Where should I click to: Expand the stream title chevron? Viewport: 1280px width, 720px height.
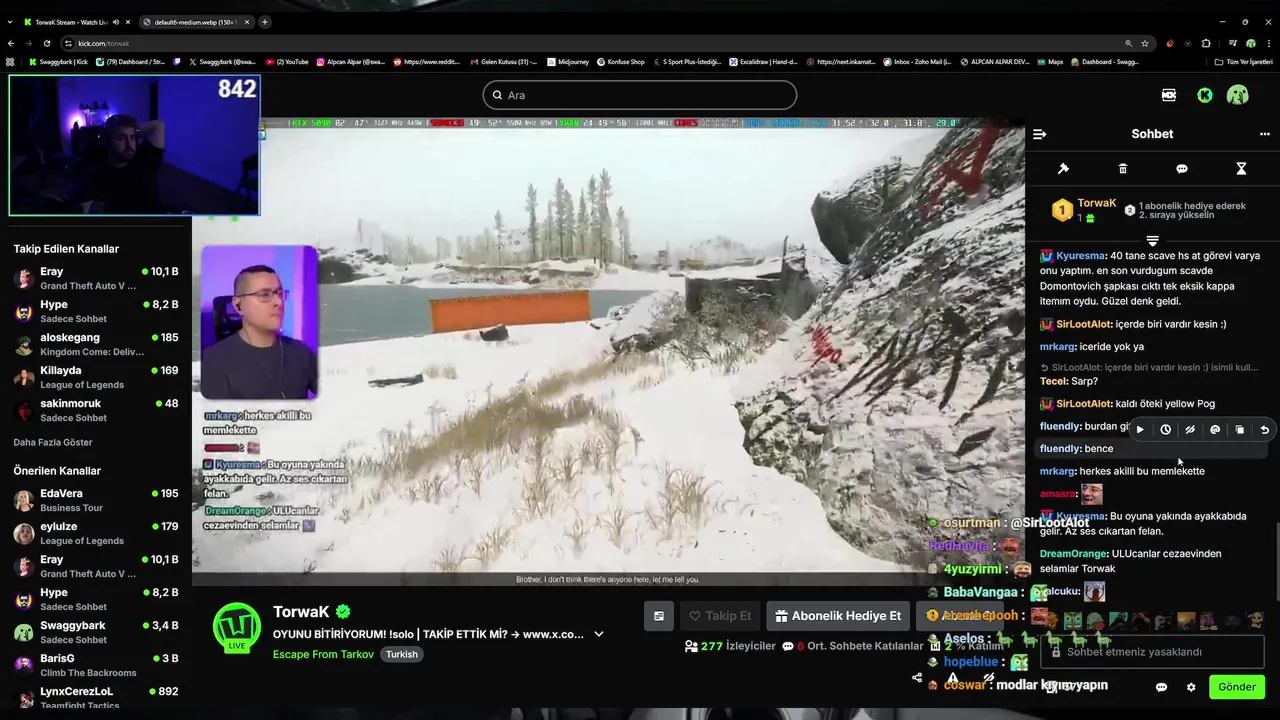599,634
